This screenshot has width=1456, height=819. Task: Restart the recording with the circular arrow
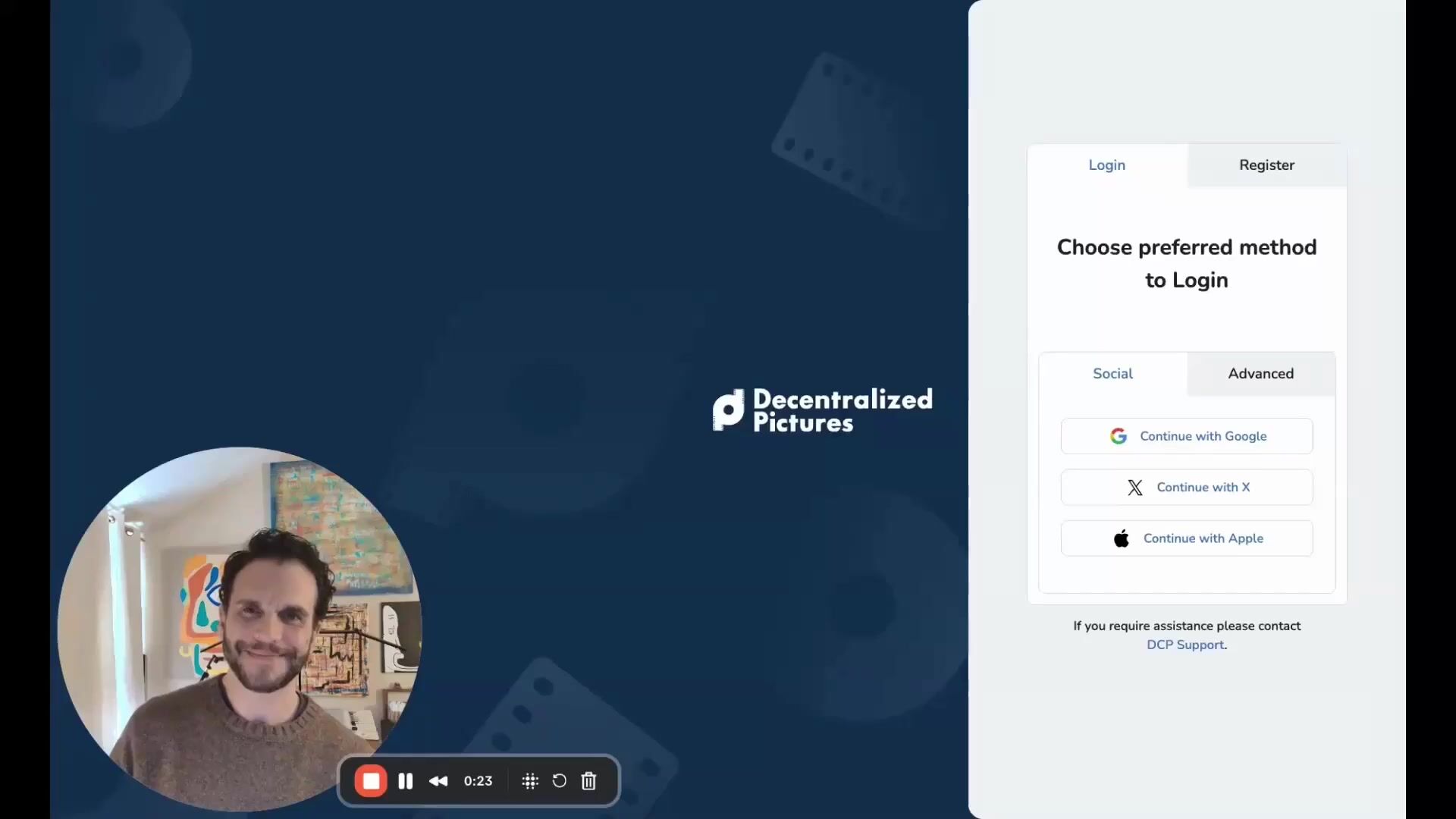coord(560,781)
